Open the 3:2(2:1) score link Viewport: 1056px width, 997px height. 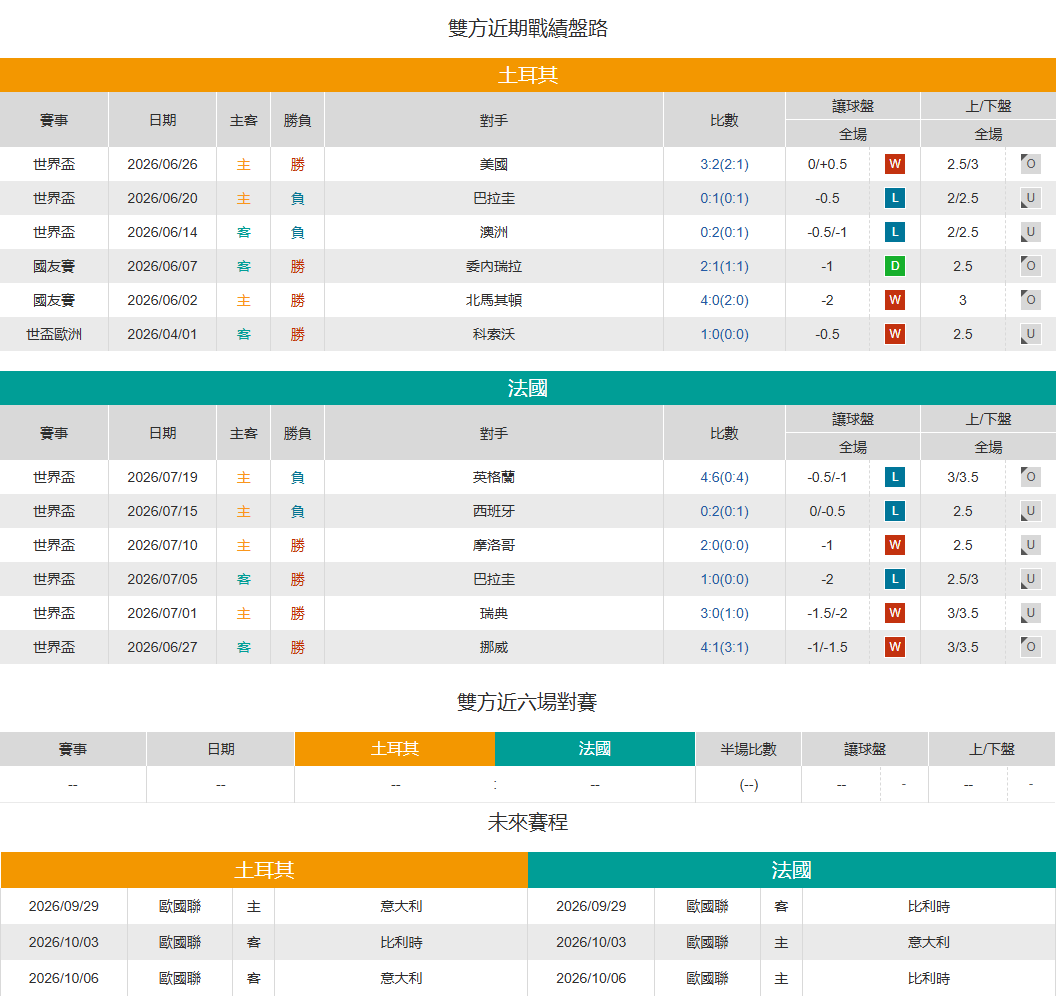pyautogui.click(x=724, y=164)
